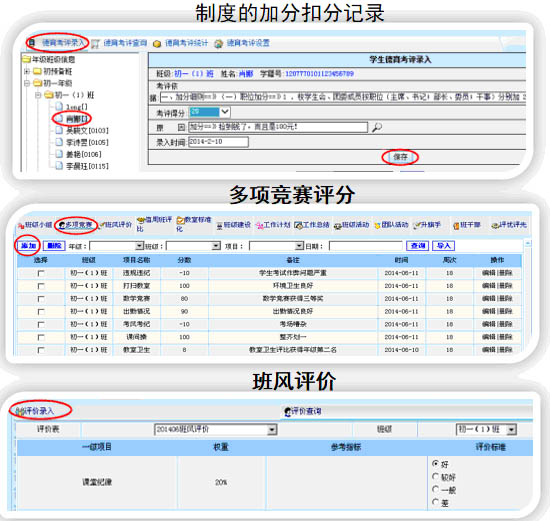Click the 保存 button
The width and height of the screenshot is (550, 521).
point(400,157)
